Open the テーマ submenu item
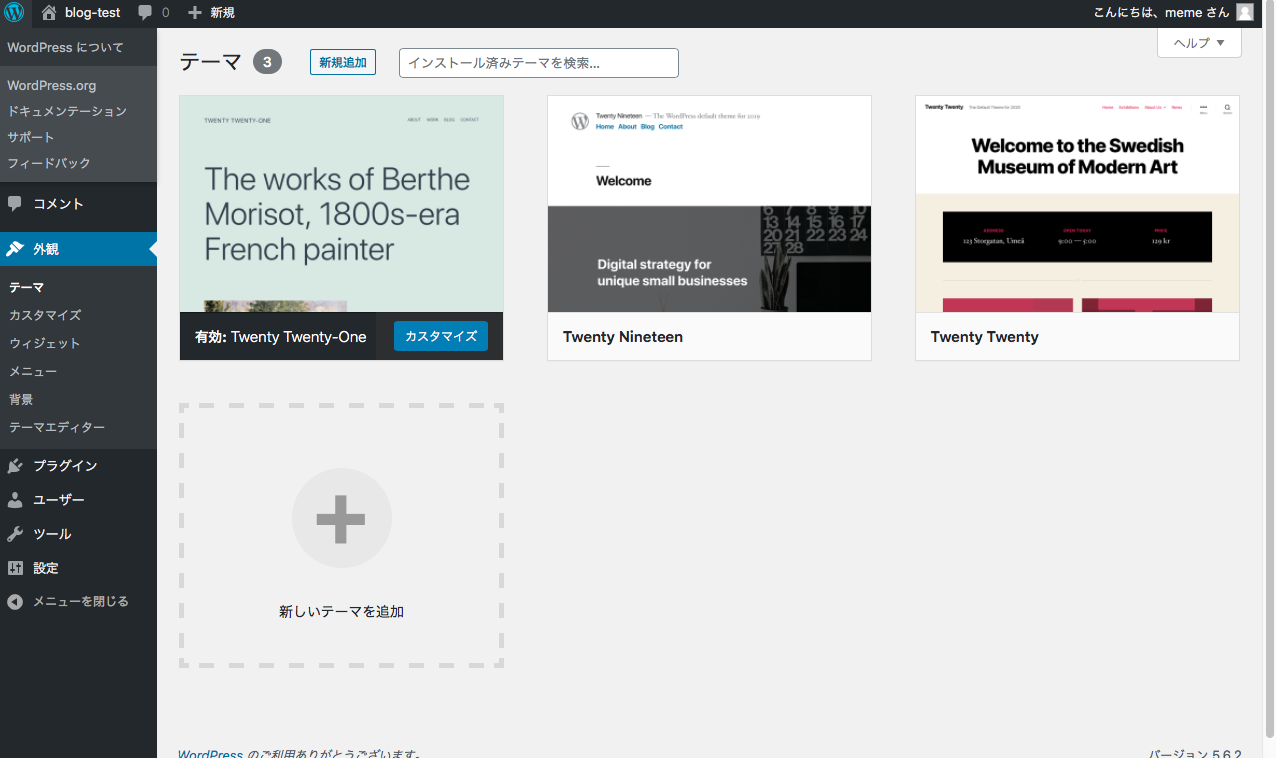Viewport: 1276px width, 758px height. tap(27, 287)
